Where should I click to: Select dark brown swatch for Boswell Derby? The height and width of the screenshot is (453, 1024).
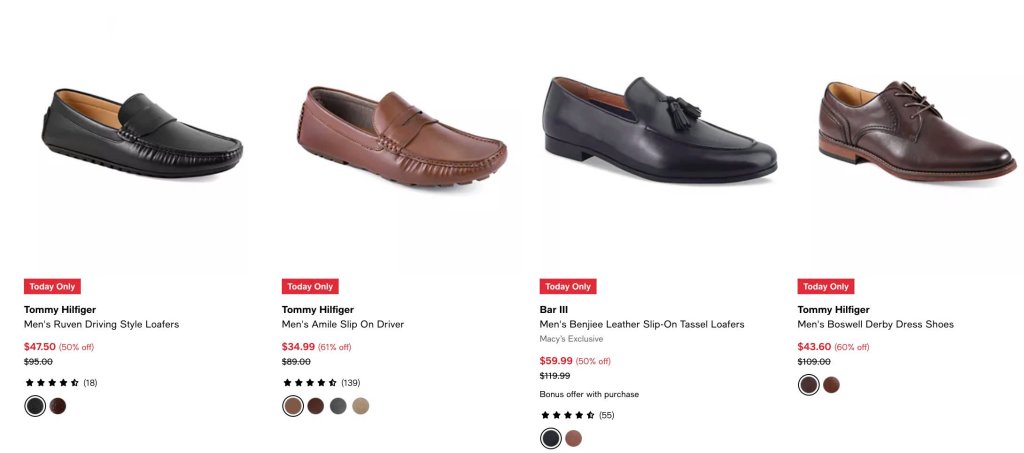[808, 385]
